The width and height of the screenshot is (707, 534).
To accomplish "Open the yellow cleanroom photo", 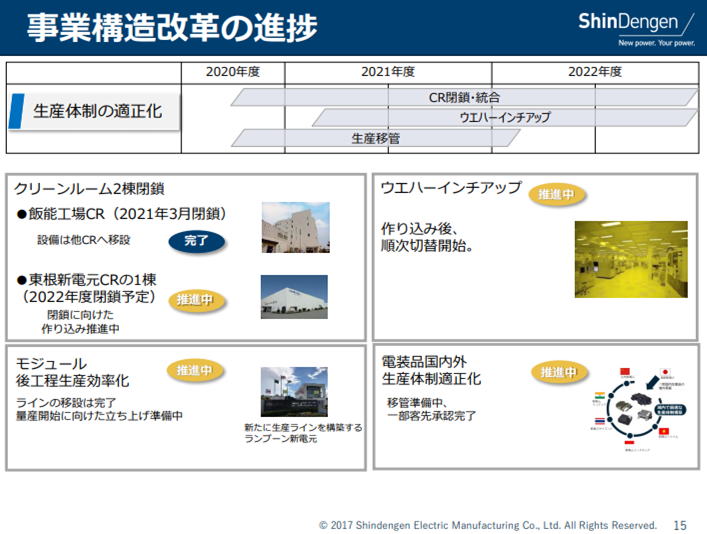I will 631,259.
